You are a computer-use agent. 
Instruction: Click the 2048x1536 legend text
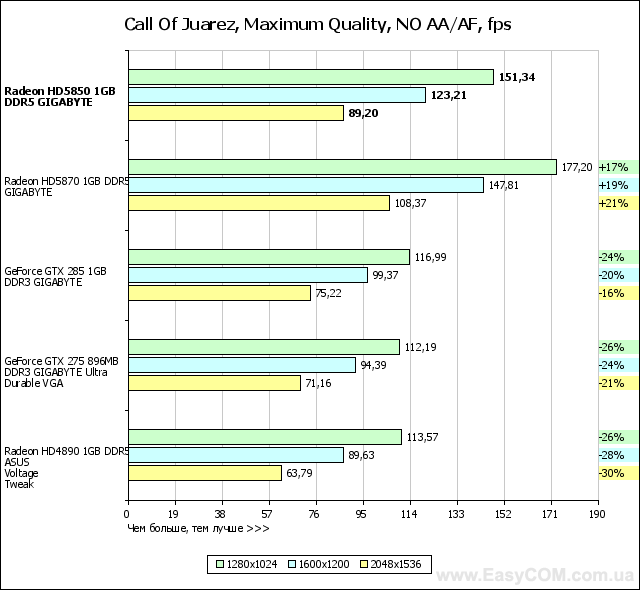click(x=396, y=564)
